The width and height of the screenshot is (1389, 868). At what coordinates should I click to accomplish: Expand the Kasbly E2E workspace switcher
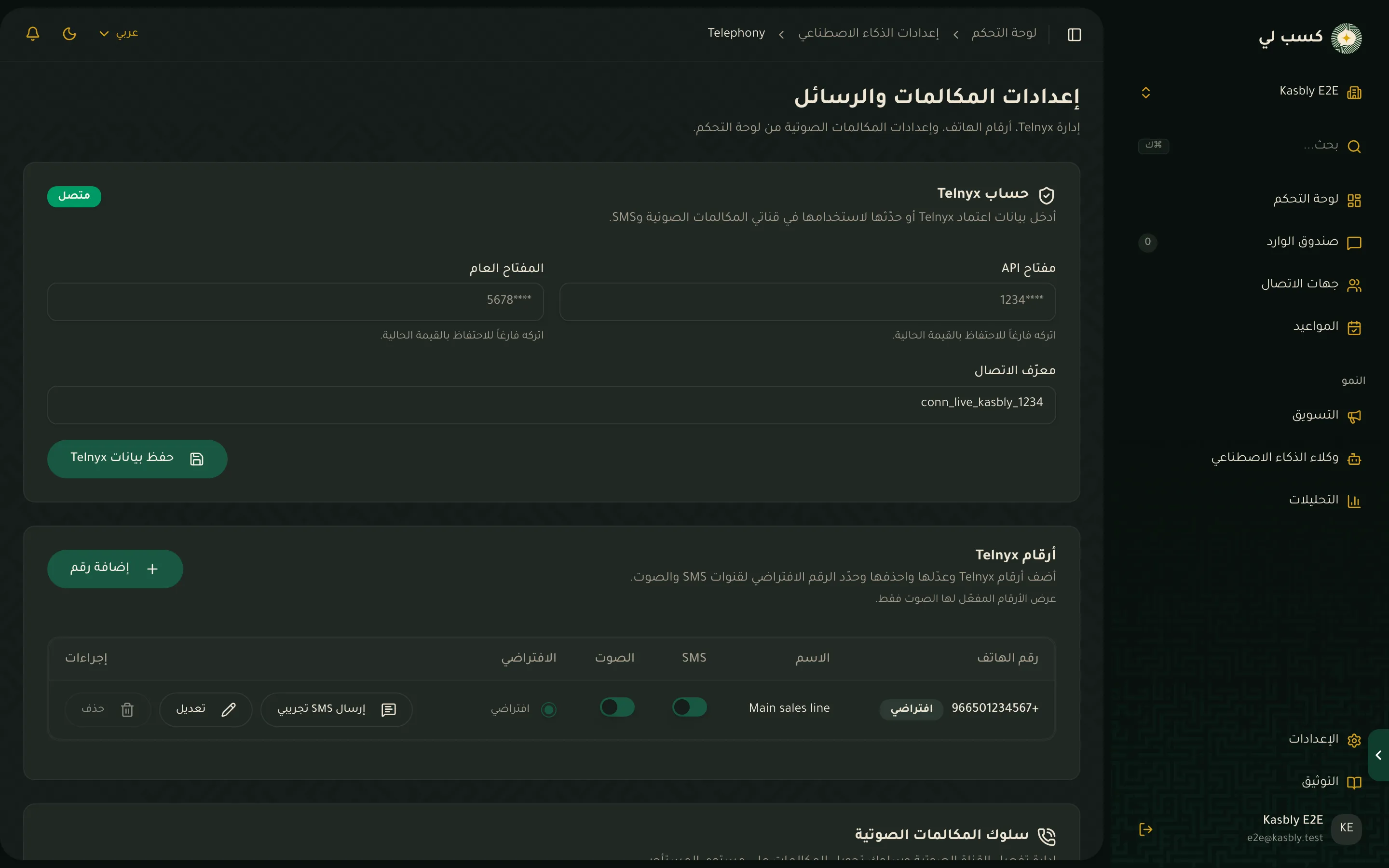coord(1145,93)
